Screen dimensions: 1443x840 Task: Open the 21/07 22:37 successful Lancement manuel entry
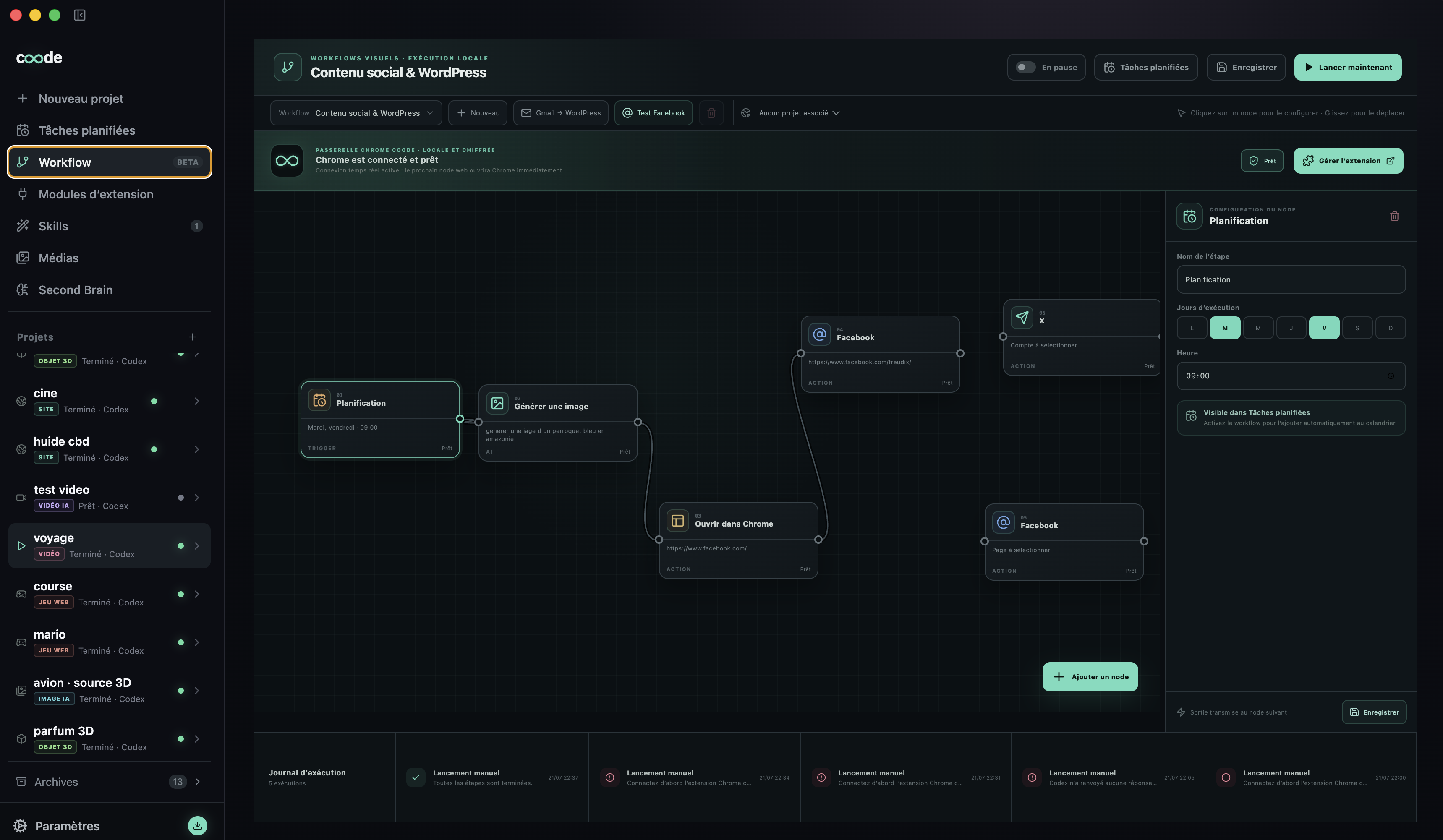coord(492,777)
